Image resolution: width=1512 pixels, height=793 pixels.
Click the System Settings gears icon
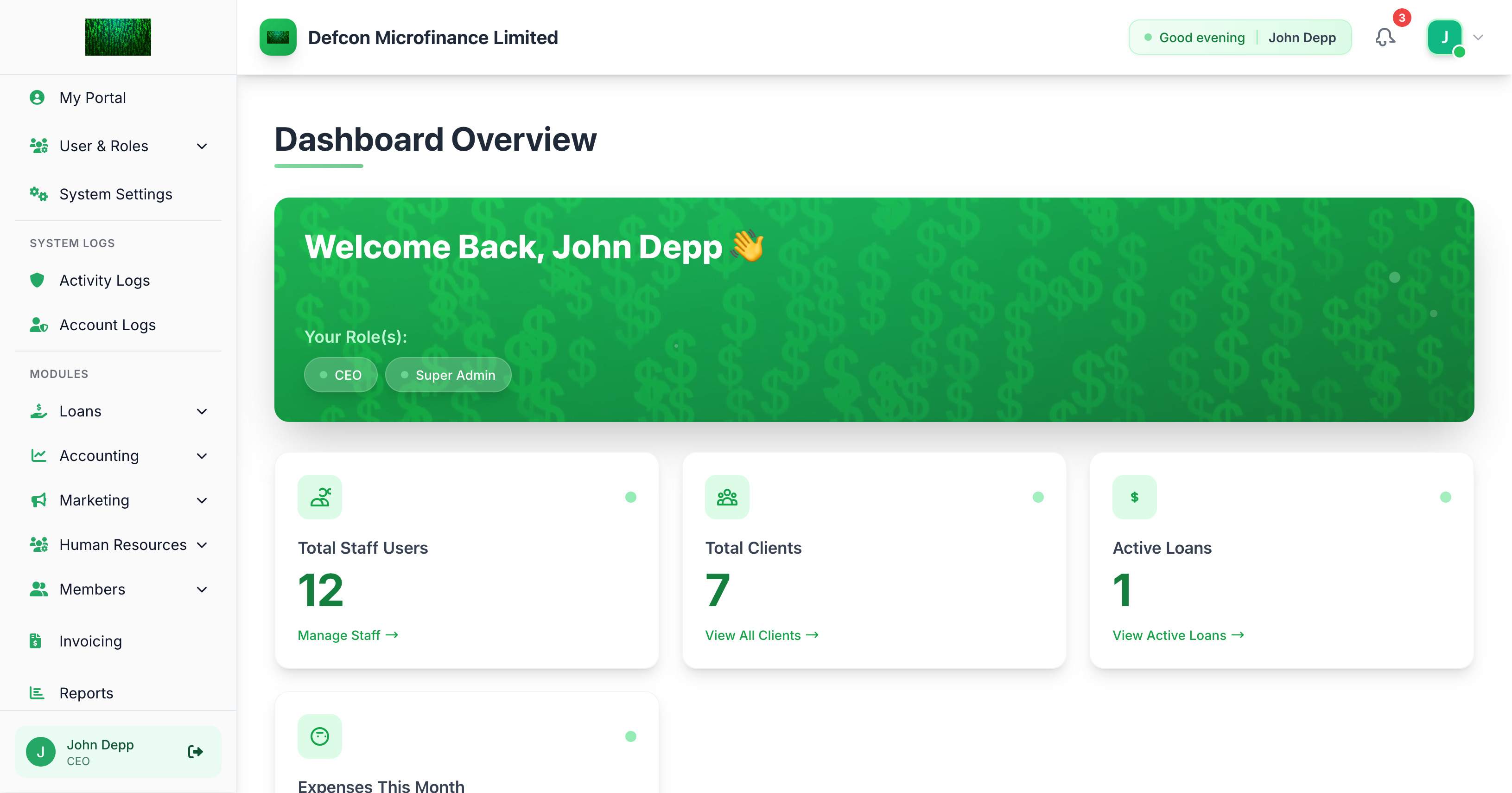(x=39, y=194)
